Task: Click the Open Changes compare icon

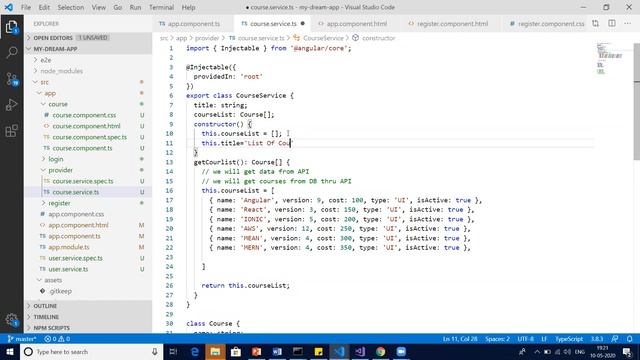Action: click(596, 24)
